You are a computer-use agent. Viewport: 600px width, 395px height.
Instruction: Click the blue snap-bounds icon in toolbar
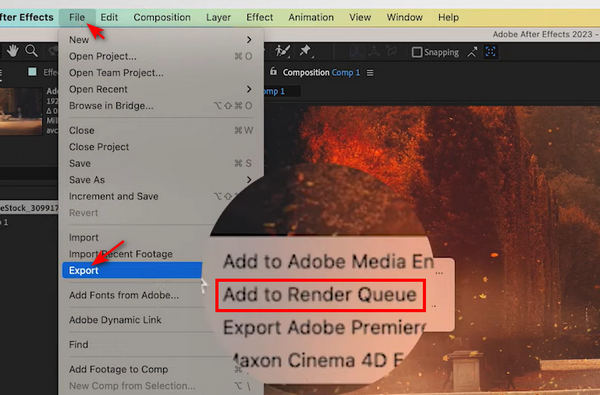(x=490, y=51)
